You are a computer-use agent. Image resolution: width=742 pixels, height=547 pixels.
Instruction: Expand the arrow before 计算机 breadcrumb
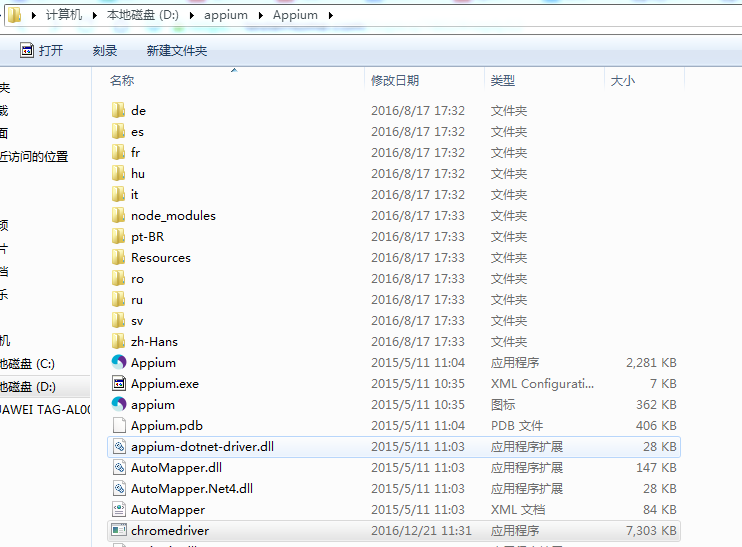pyautogui.click(x=34, y=16)
